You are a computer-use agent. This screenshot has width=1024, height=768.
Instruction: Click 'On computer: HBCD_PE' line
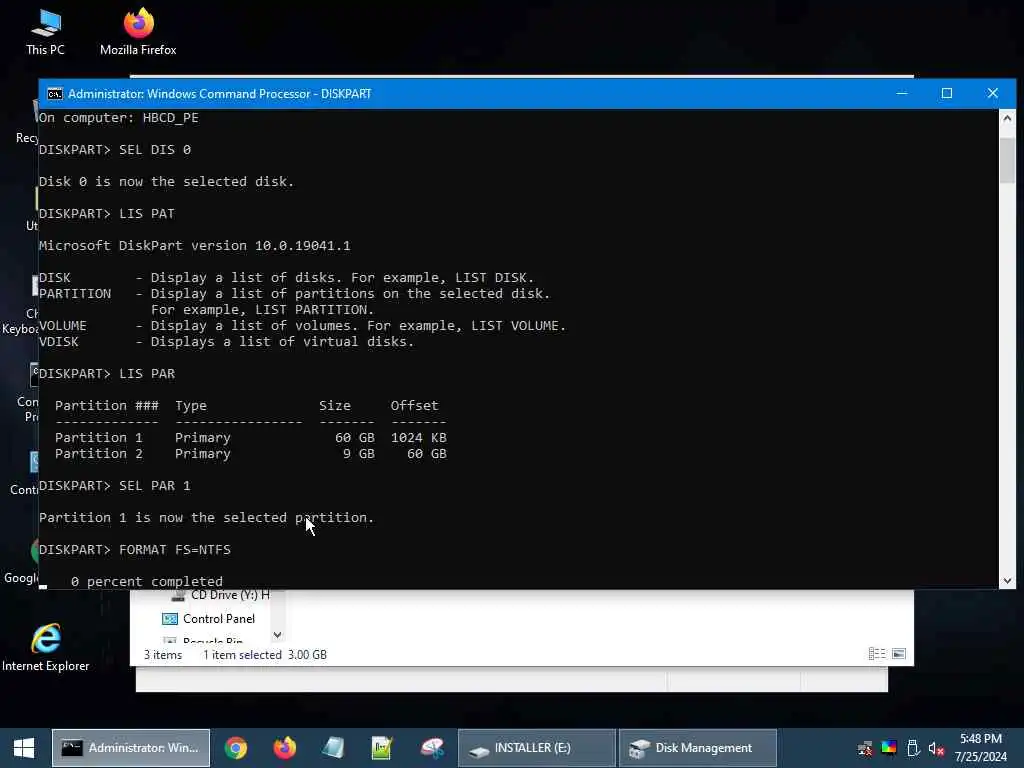[x=119, y=118]
